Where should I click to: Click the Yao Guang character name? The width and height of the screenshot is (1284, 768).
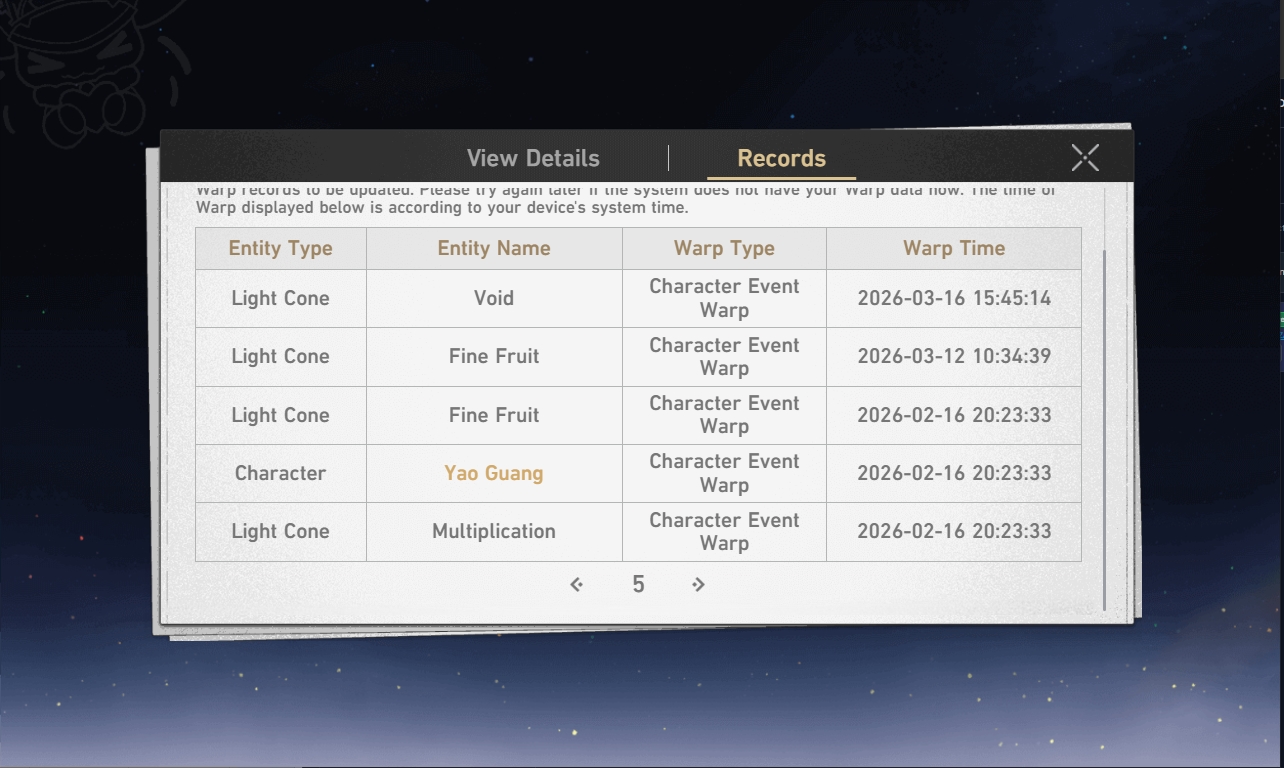494,473
